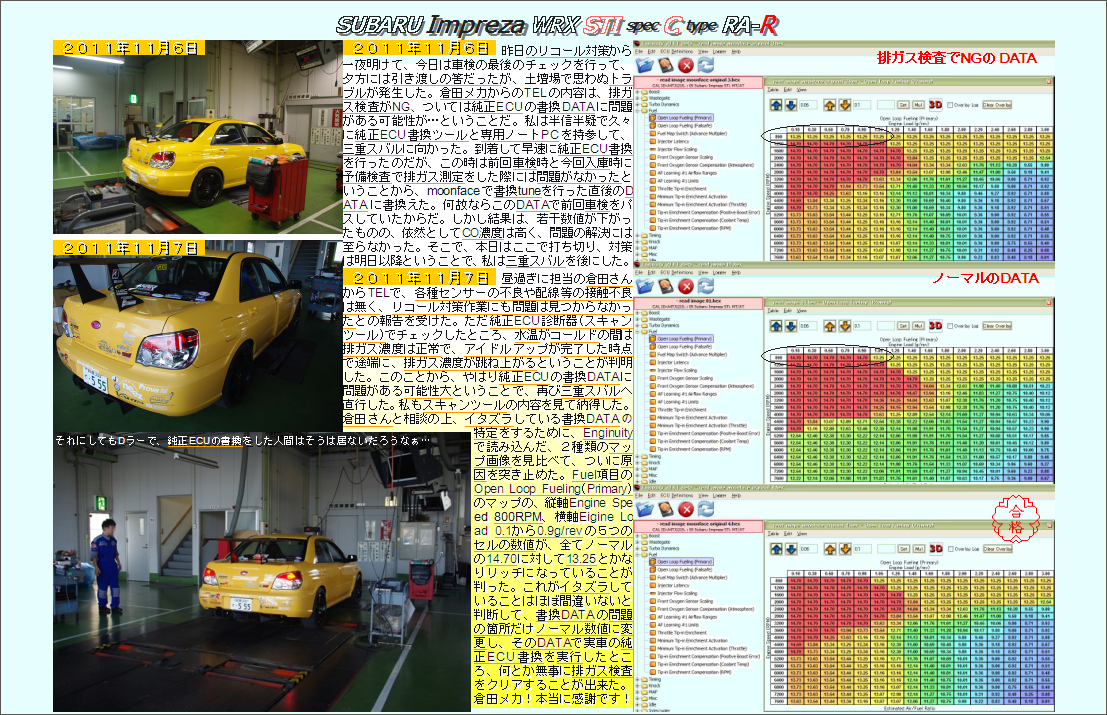Click the Save disk icon in 3.hex window
The height and width of the screenshot is (715, 1107).
666,66
